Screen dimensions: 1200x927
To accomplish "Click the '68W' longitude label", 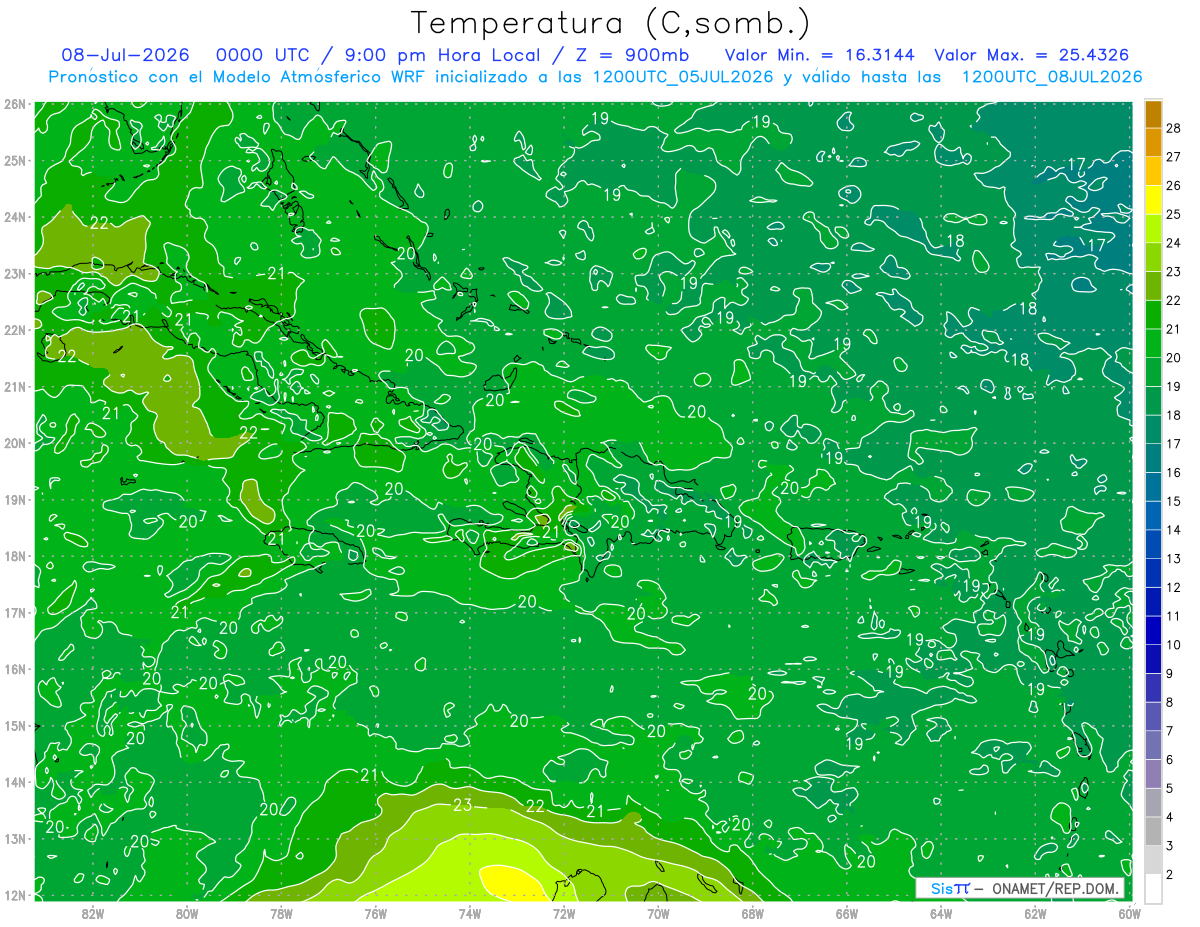I will tap(753, 913).
